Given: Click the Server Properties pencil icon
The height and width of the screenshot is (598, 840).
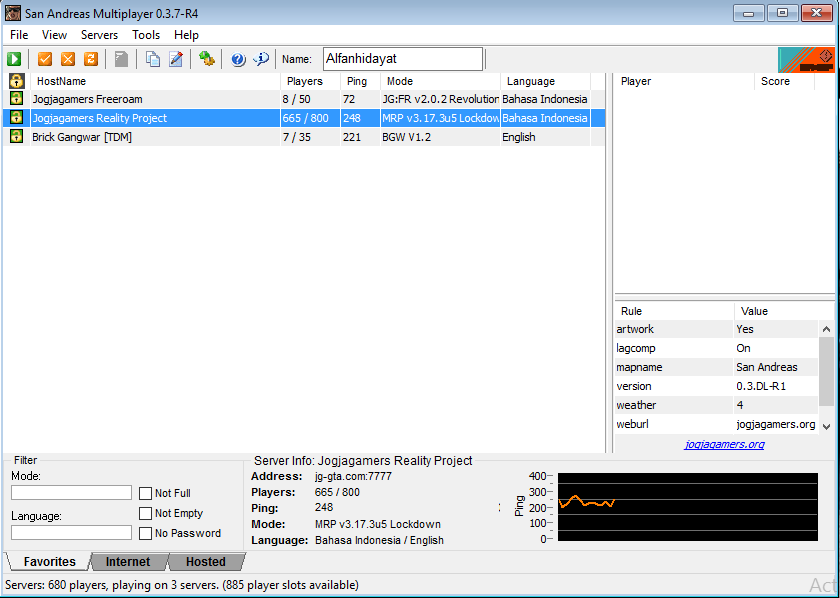Looking at the screenshot, I should (x=176, y=59).
